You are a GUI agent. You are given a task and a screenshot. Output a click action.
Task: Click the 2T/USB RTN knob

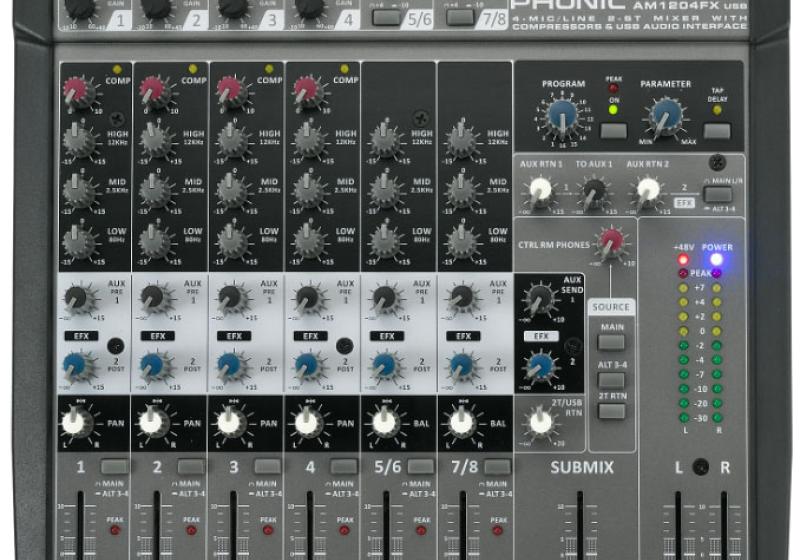click(540, 422)
